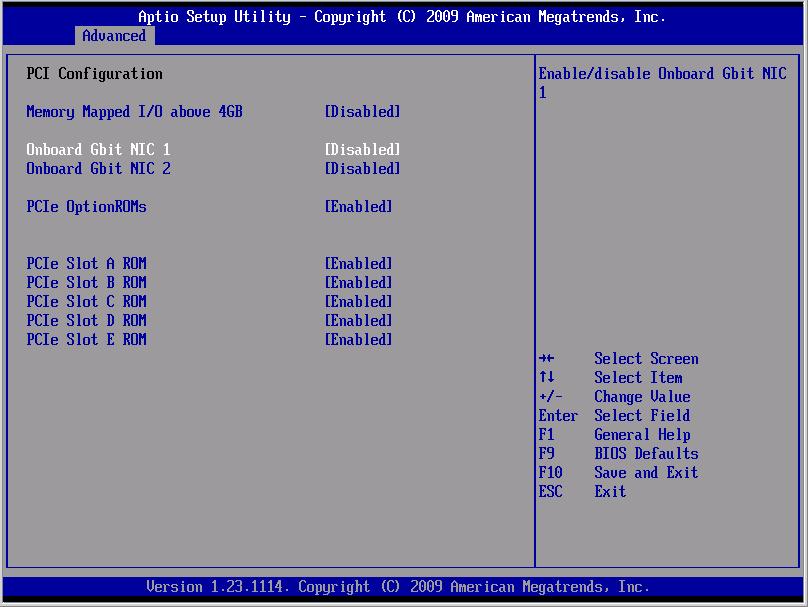Click the up-down arrows key icon
The height and width of the screenshot is (607, 808).
pos(547,377)
